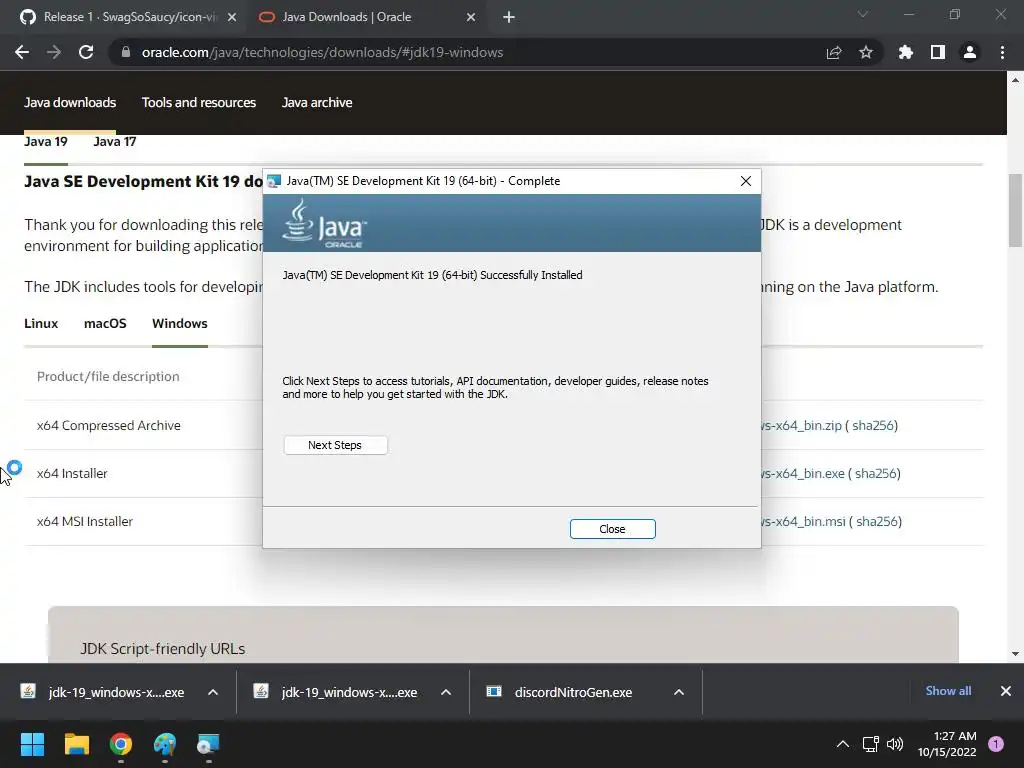
Task: Go back to the previous browser page
Action: [22, 52]
